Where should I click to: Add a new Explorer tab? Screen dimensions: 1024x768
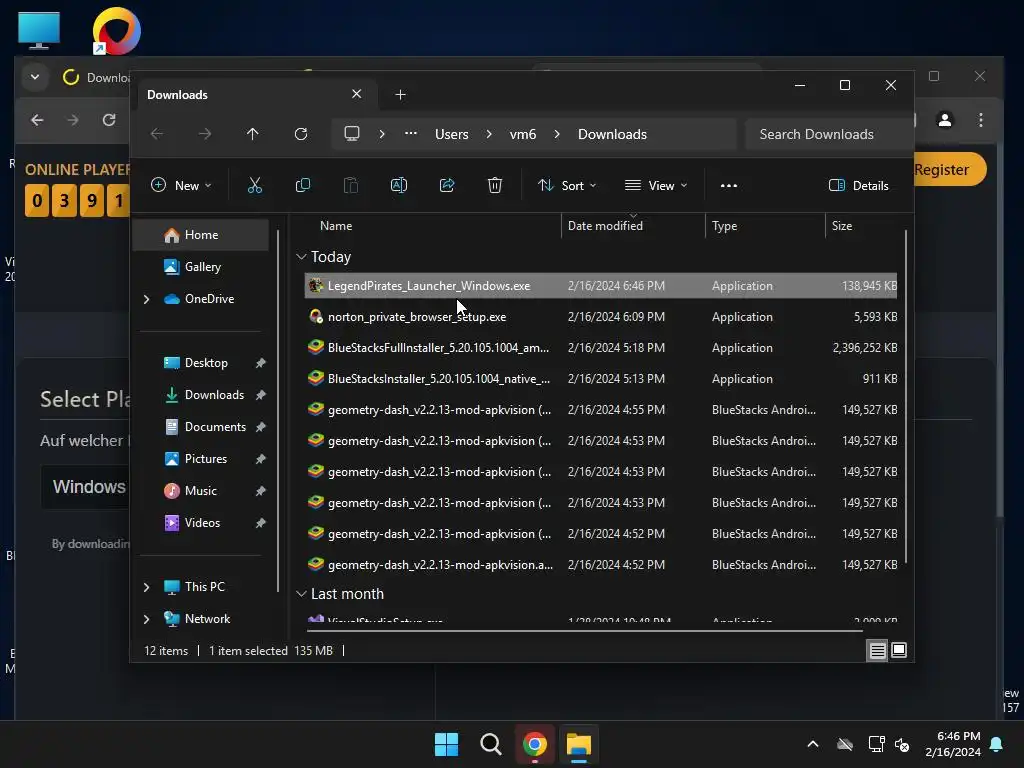tap(400, 95)
